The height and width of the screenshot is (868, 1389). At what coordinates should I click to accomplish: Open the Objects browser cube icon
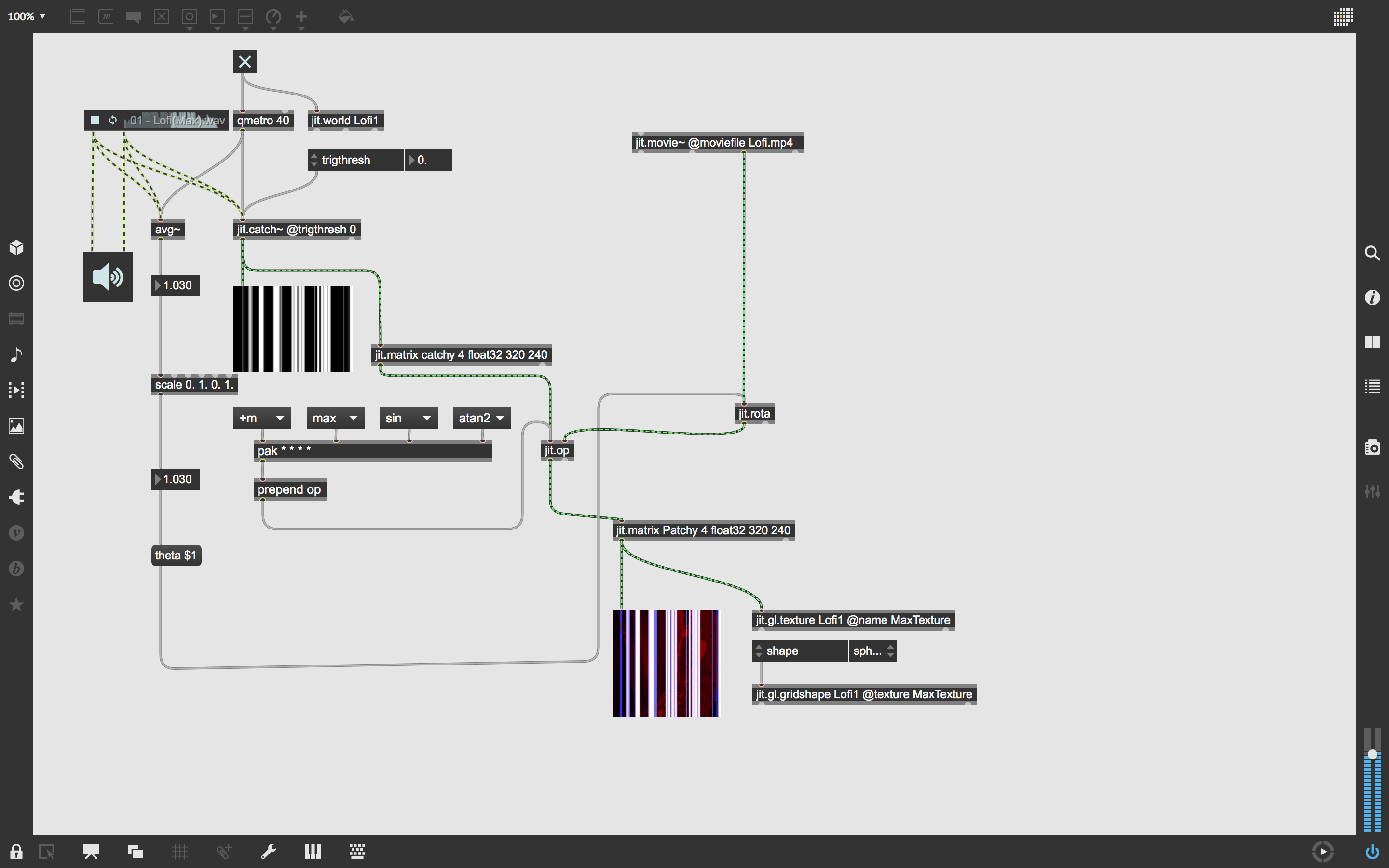tap(17, 247)
